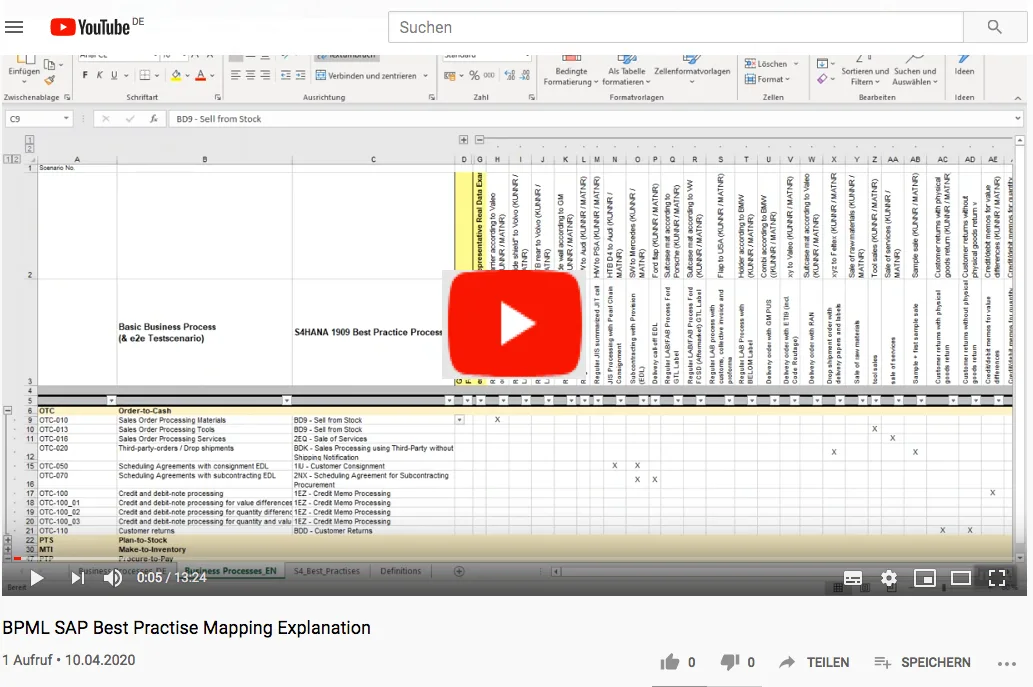Viewport: 1033px width, 687px height.
Task: Start the video with the large red play button
Action: click(x=515, y=323)
